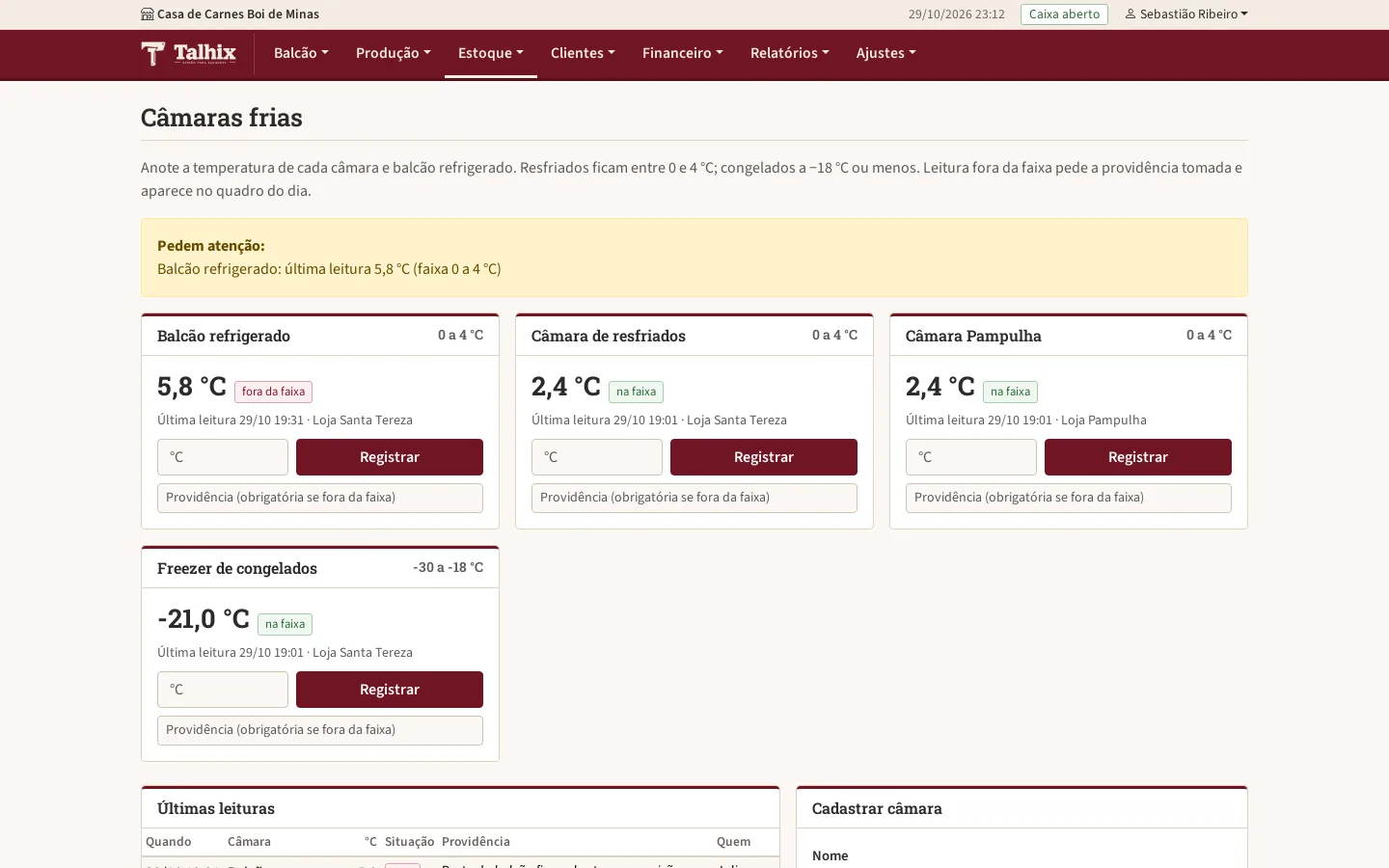Image resolution: width=1389 pixels, height=868 pixels.
Task: Open the Clientes dropdown
Action: click(x=583, y=53)
